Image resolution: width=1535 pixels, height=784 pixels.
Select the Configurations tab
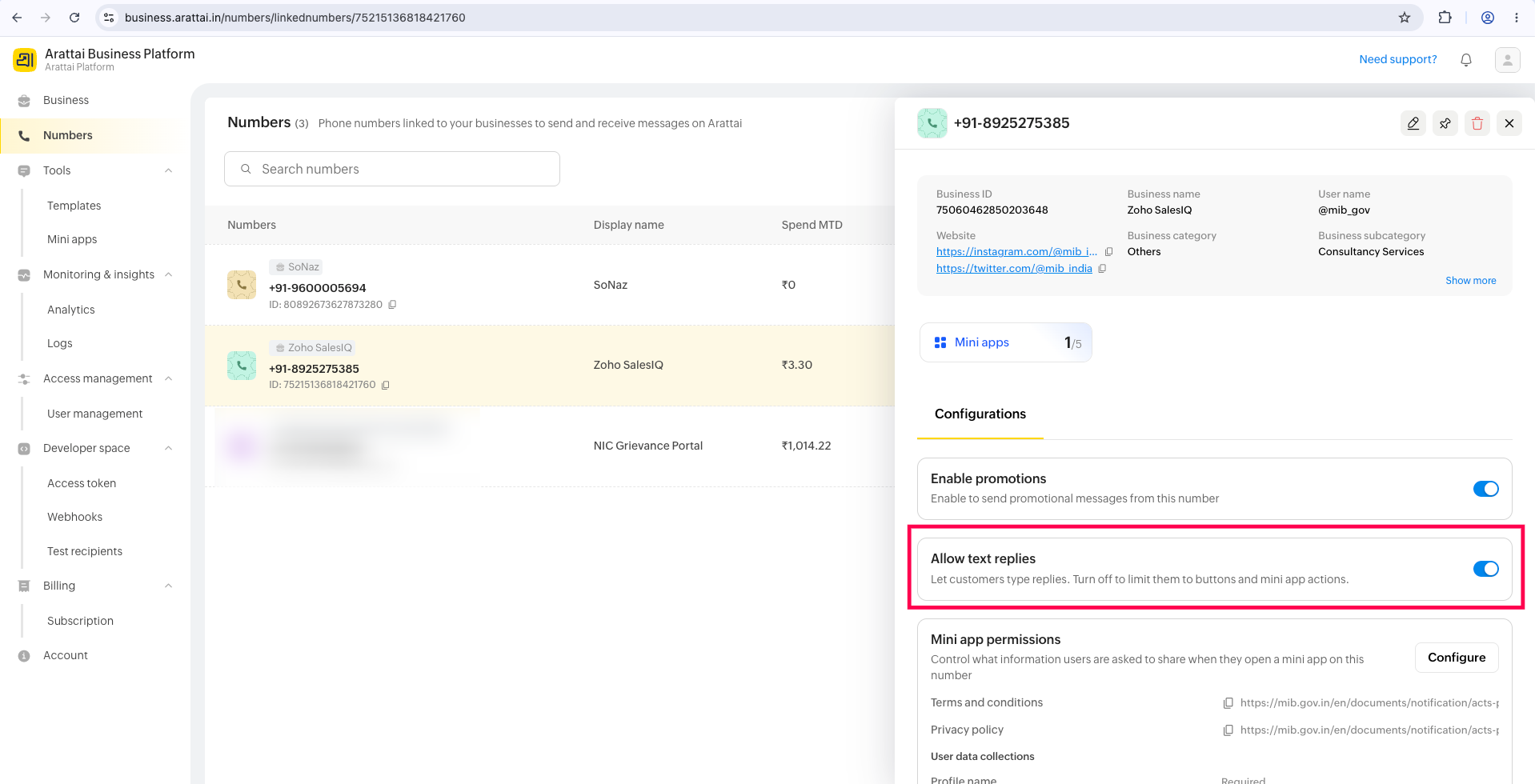(980, 414)
